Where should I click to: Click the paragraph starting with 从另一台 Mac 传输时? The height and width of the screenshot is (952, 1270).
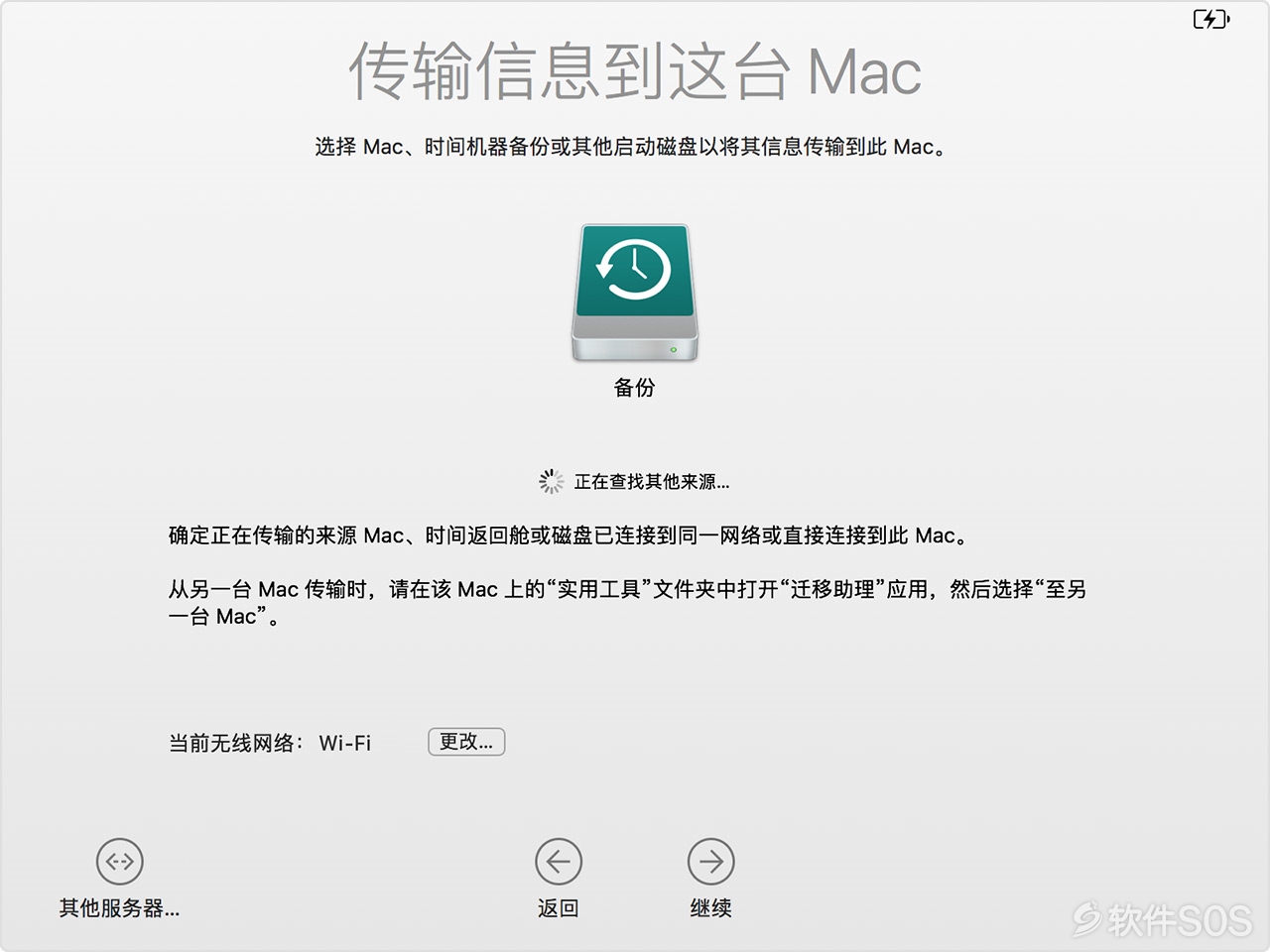tap(628, 603)
